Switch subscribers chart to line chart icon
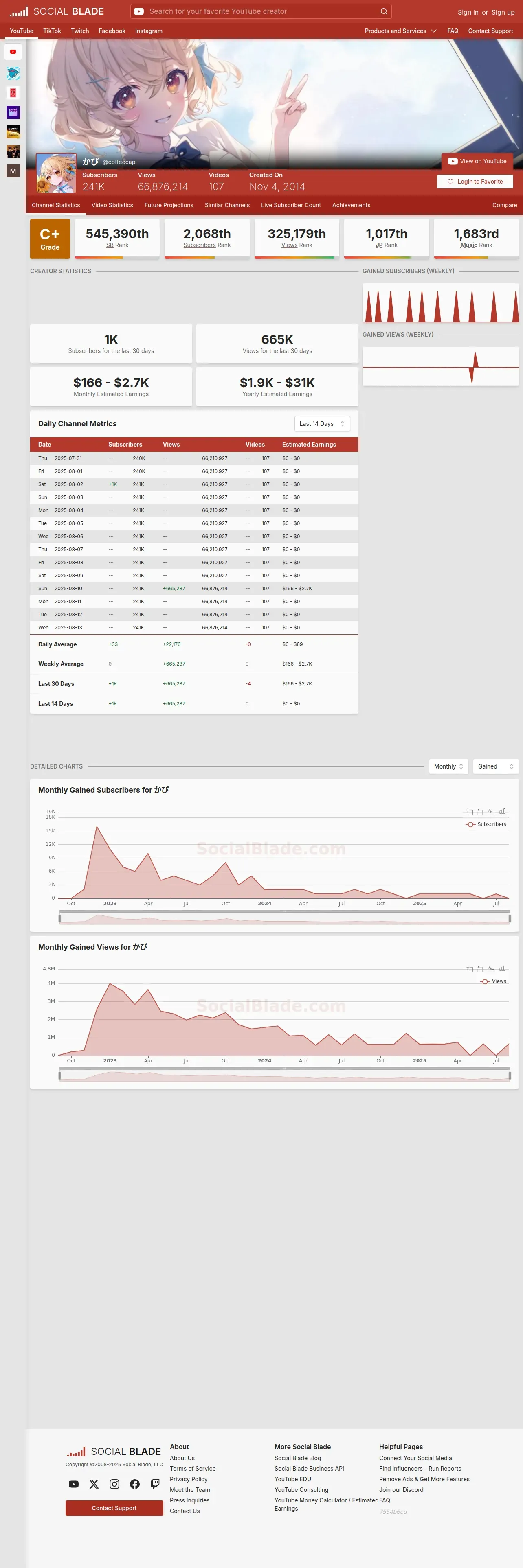The height and width of the screenshot is (1568, 523). [491, 811]
